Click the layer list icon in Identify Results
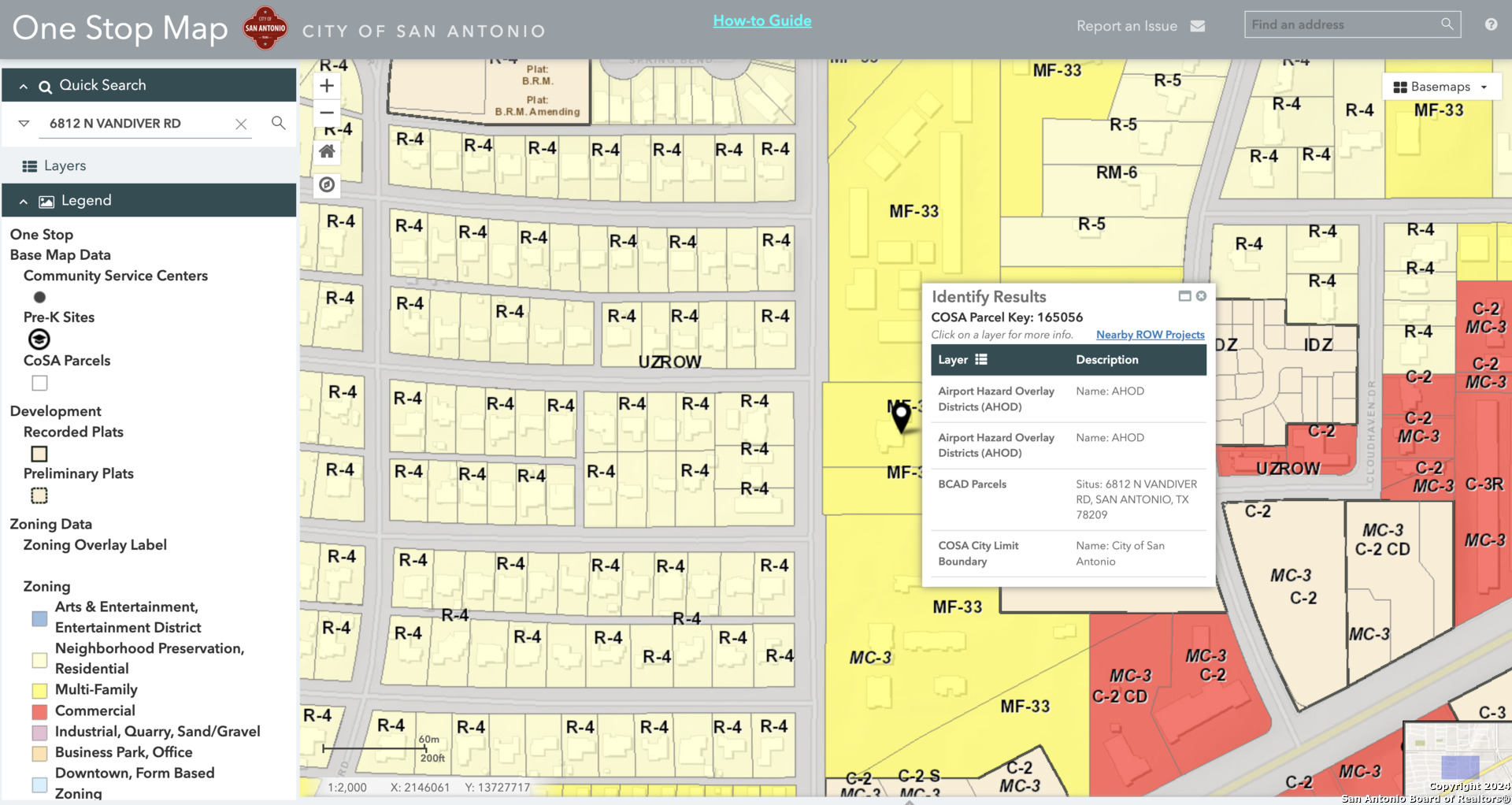Image resolution: width=1512 pixels, height=805 pixels. 980,360
